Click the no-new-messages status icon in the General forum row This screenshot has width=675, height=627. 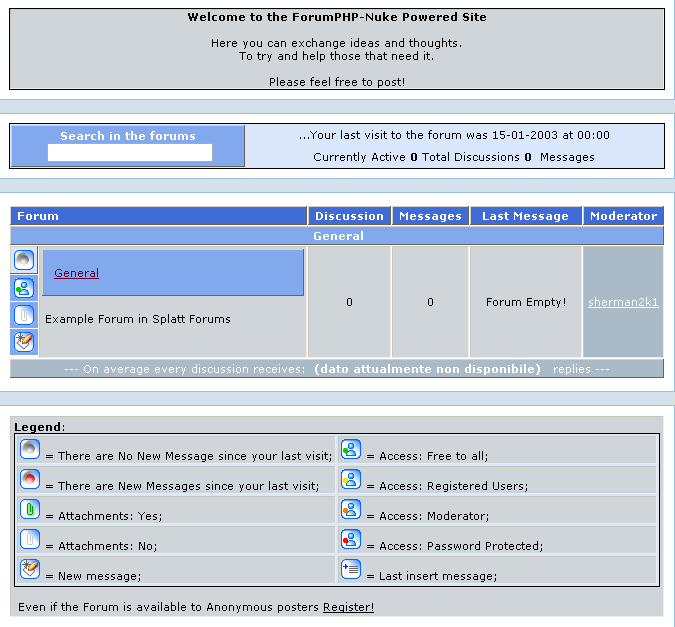tap(24, 261)
